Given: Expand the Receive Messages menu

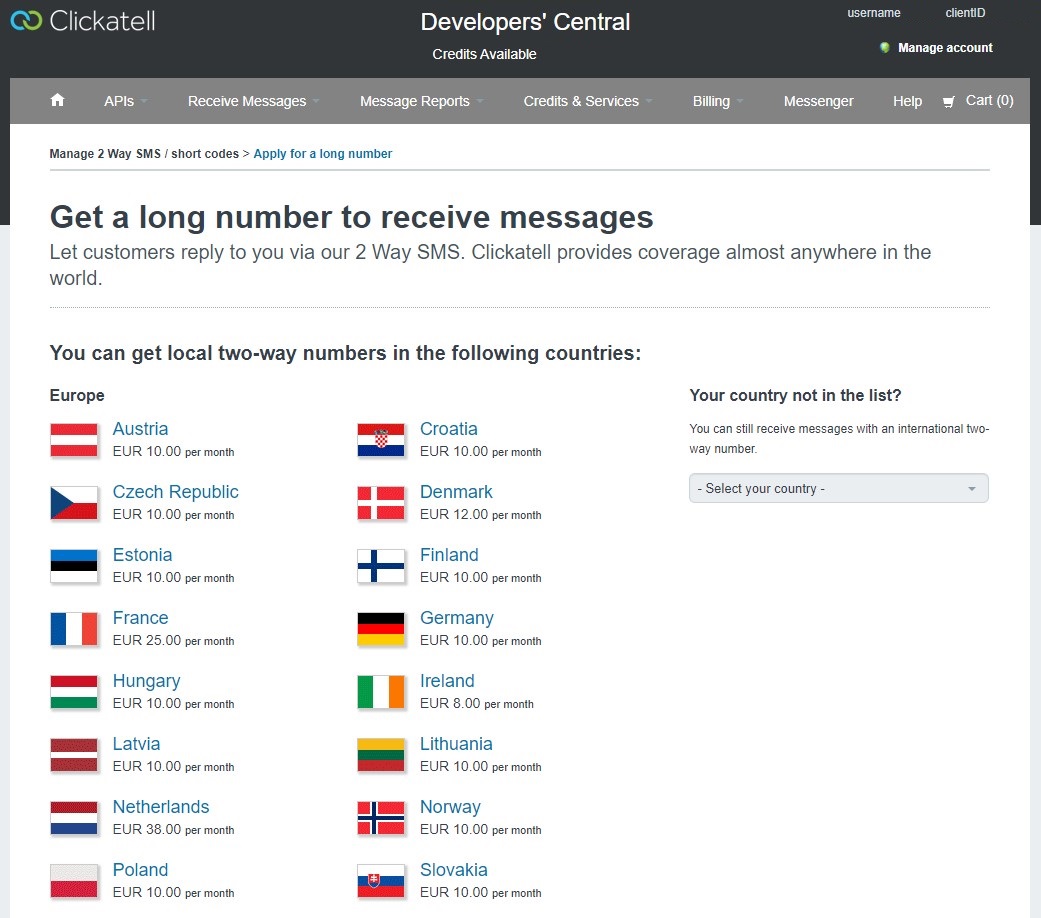Looking at the screenshot, I should (x=254, y=101).
